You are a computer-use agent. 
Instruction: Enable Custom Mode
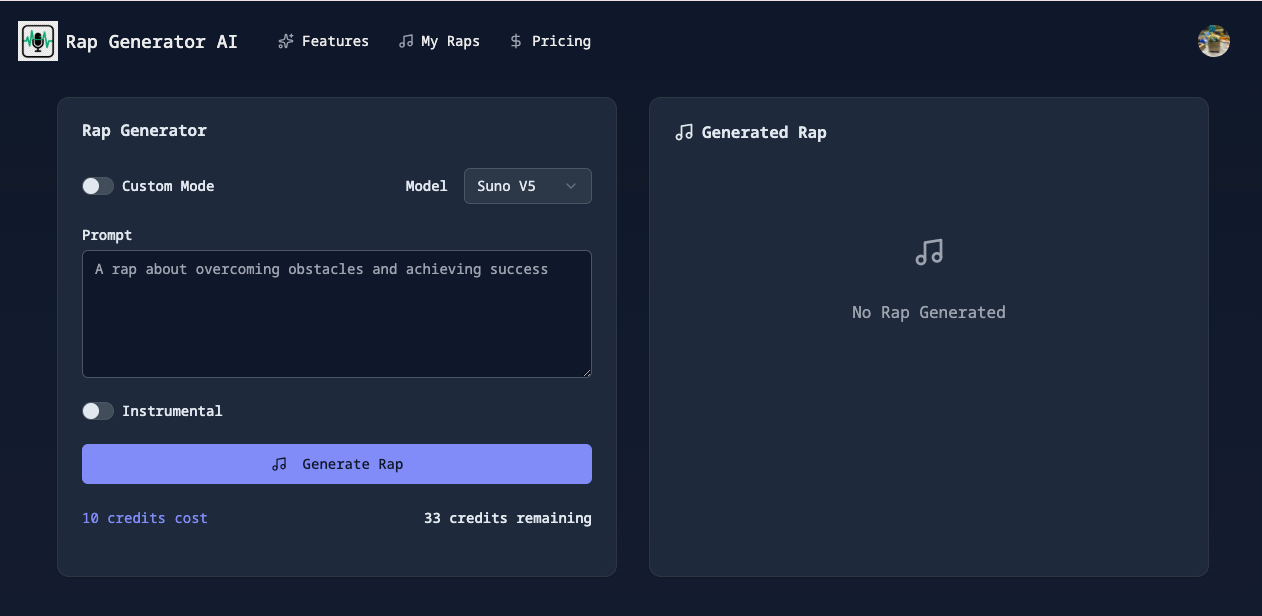[x=98, y=186]
